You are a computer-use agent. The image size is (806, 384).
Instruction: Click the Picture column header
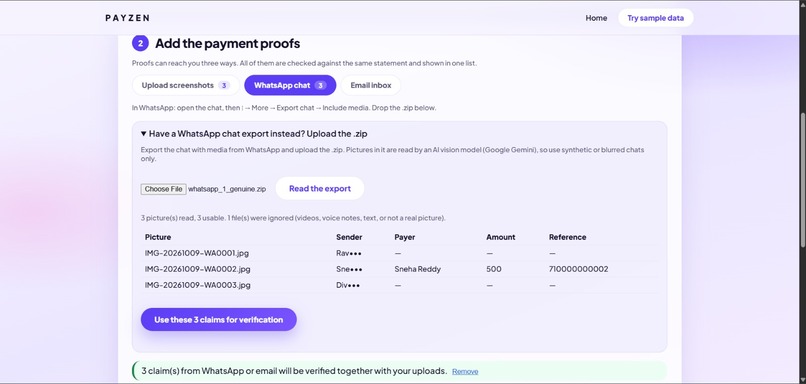pos(158,237)
